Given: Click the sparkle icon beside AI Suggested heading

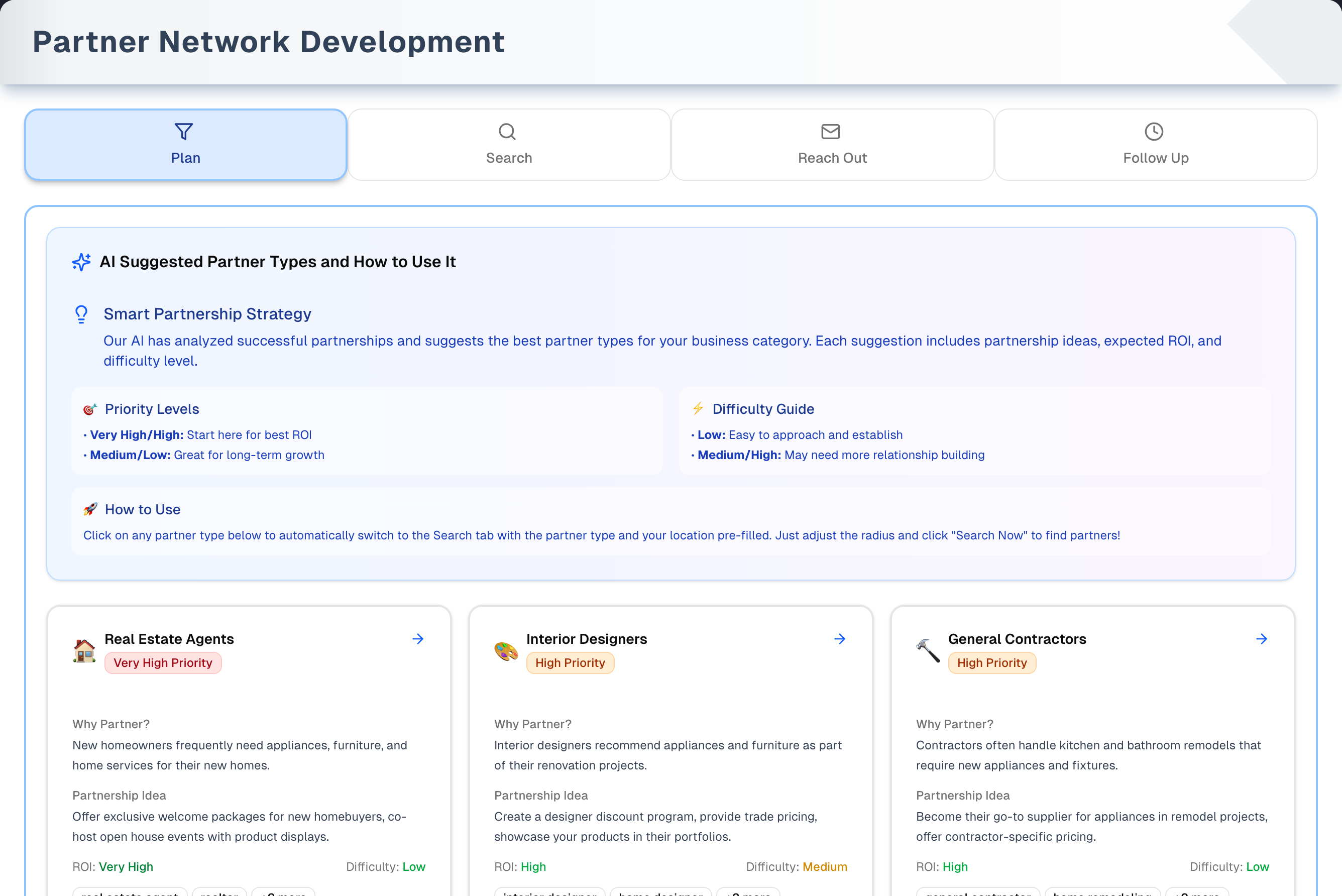Looking at the screenshot, I should 81,262.
